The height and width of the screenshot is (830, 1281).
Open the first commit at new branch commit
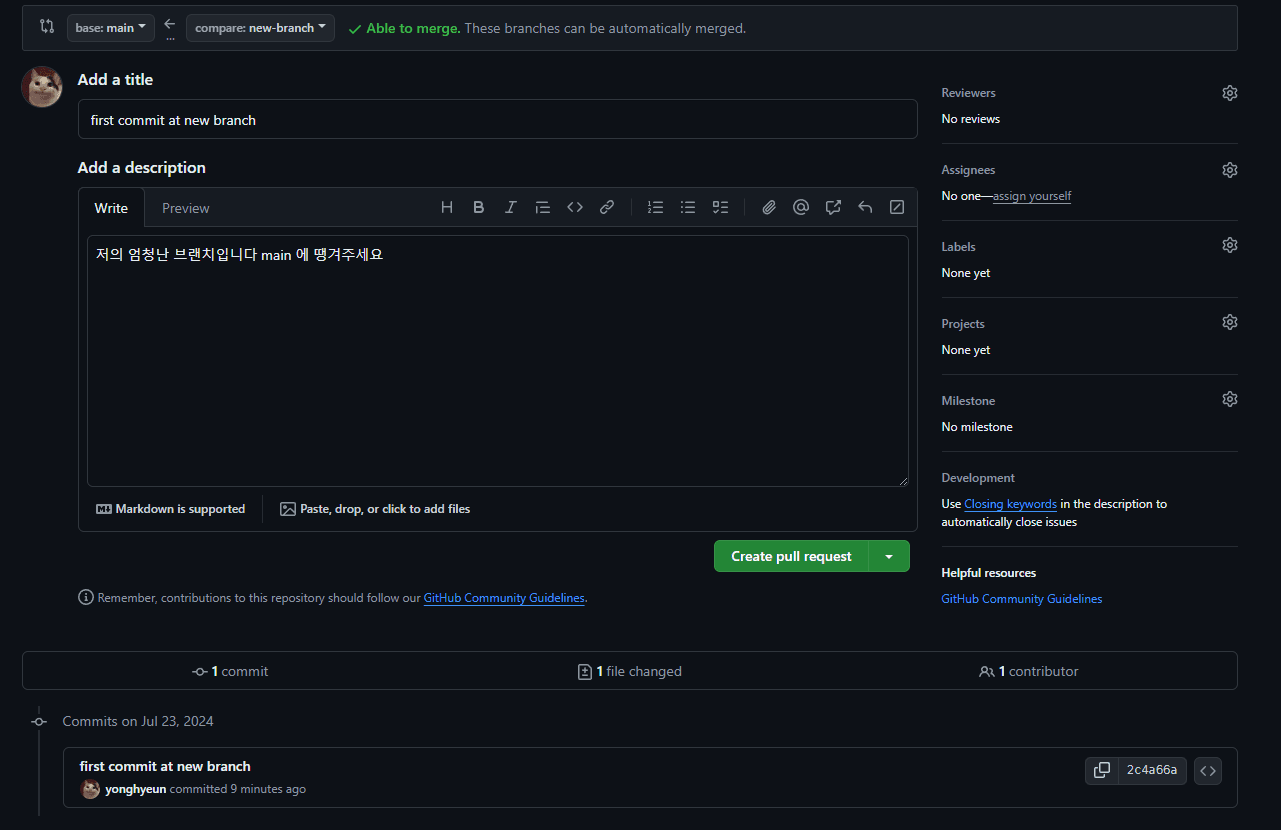coord(165,766)
